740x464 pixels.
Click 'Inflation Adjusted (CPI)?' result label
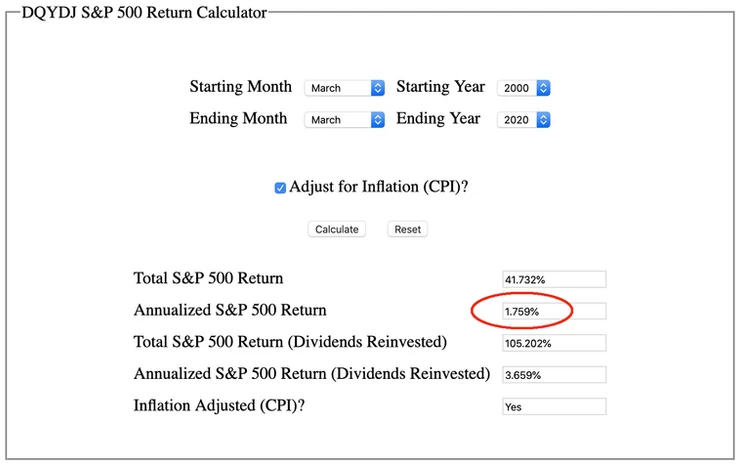tap(219, 405)
